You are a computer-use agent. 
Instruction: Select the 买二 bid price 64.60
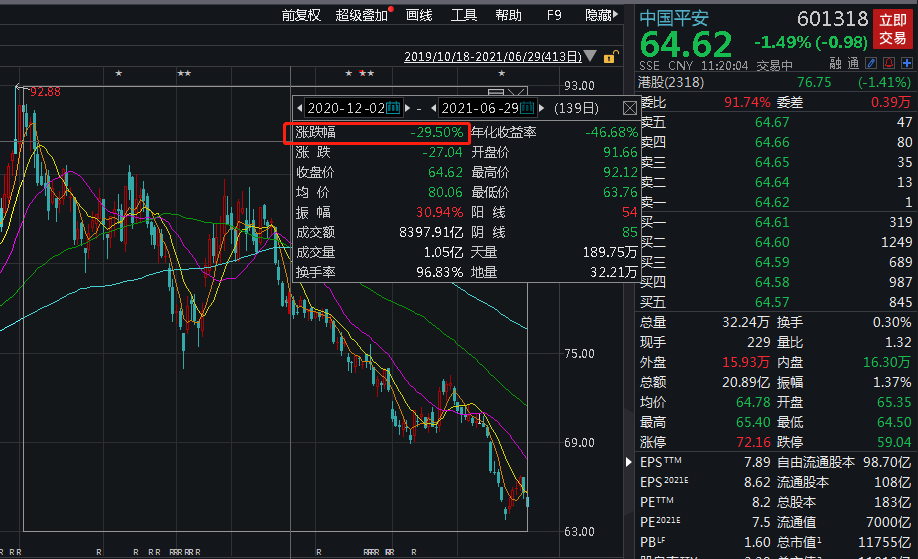(x=772, y=242)
